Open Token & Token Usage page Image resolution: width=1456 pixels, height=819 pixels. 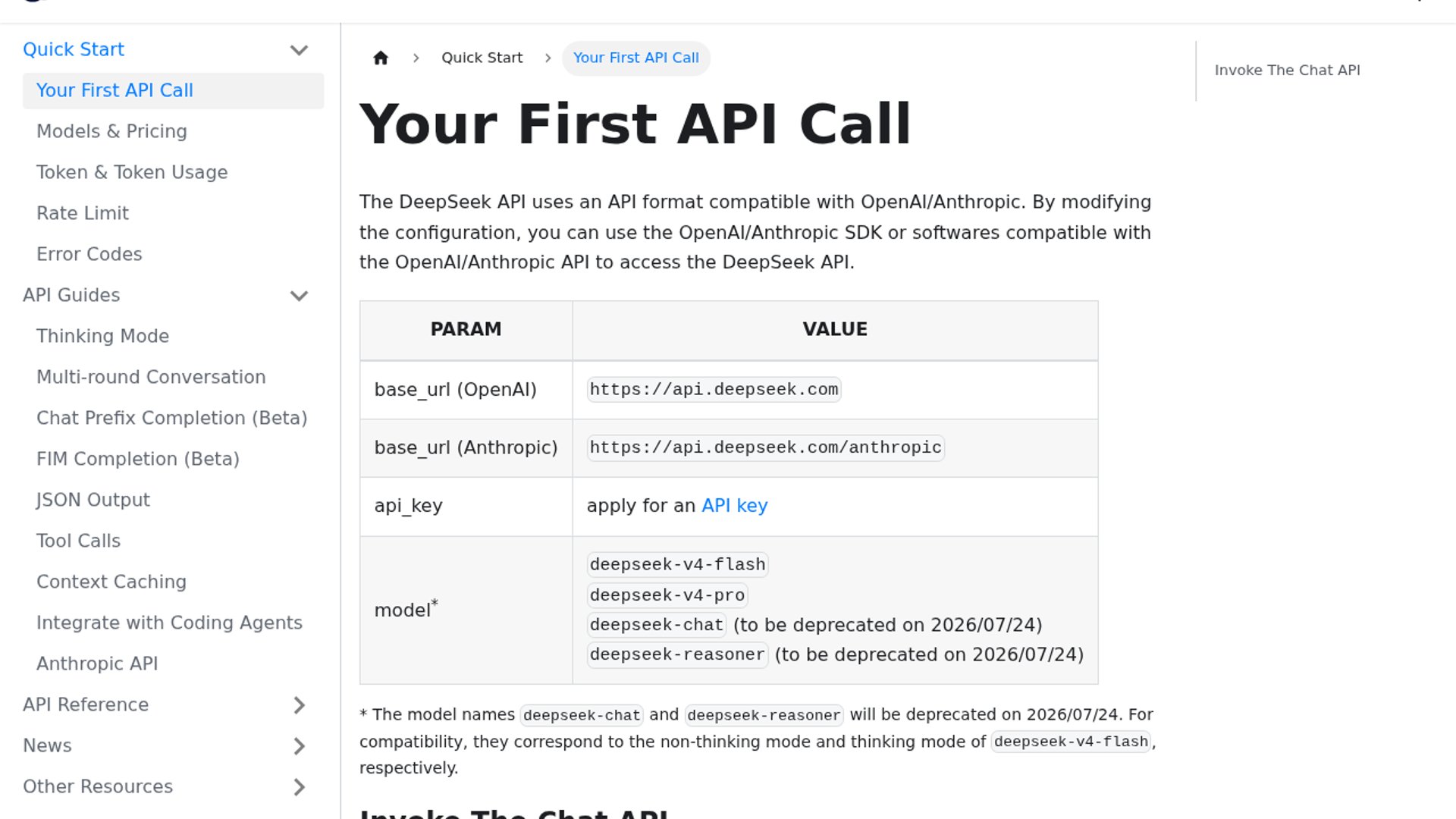pyautogui.click(x=132, y=172)
